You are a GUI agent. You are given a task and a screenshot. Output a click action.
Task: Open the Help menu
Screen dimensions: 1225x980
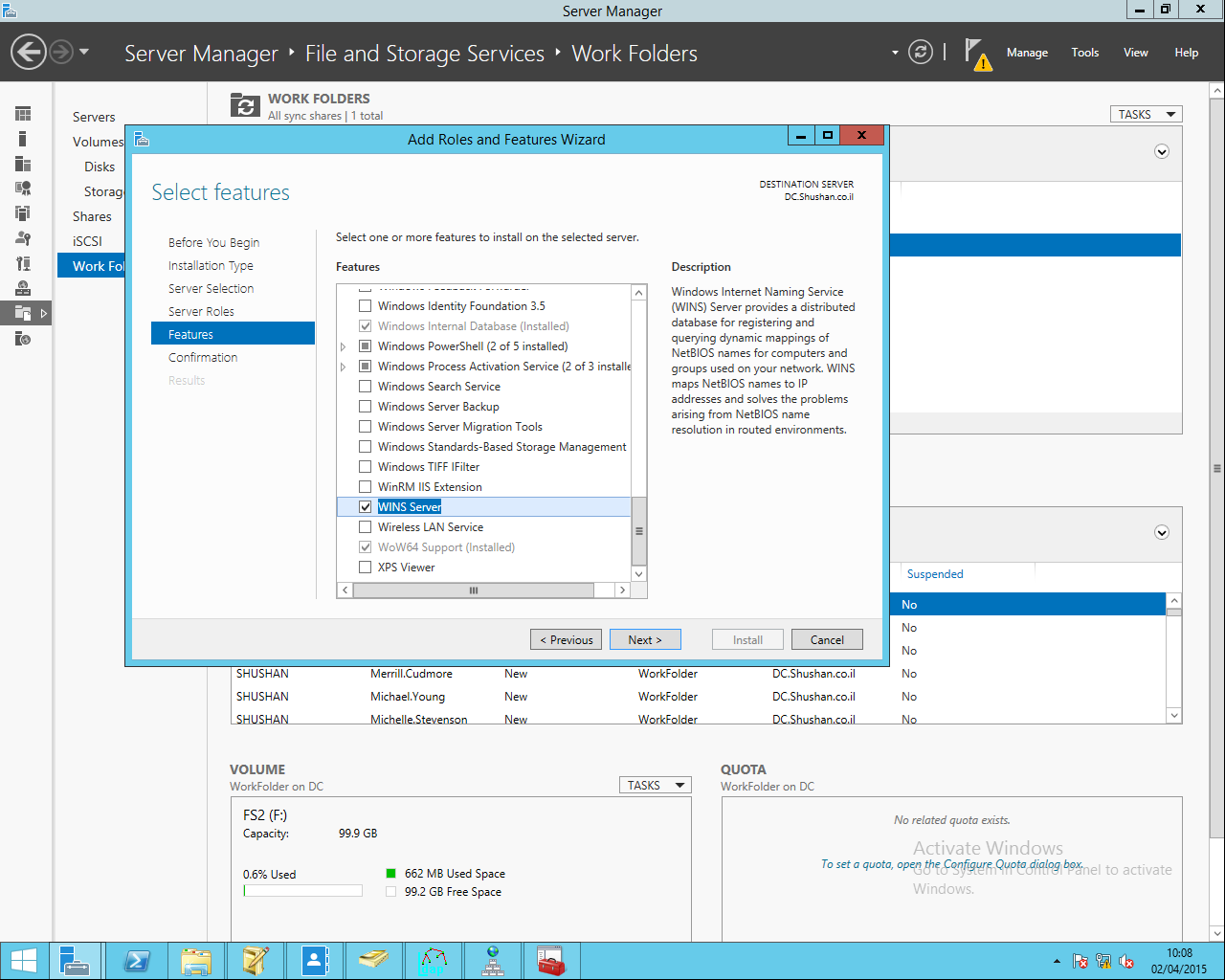point(1187,53)
